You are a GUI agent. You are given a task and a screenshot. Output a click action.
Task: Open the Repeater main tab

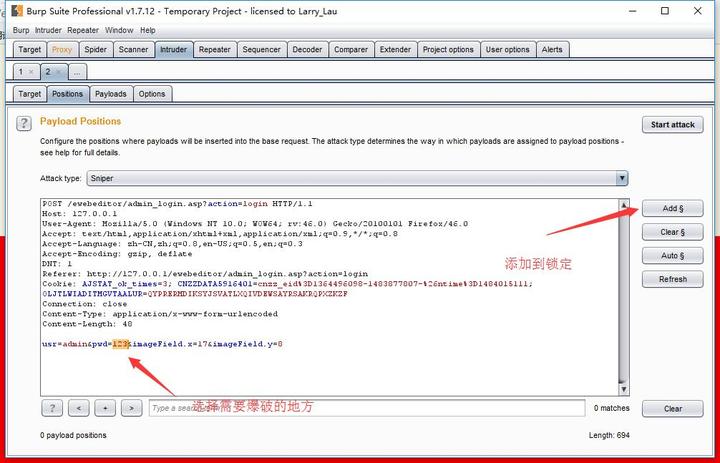point(214,50)
